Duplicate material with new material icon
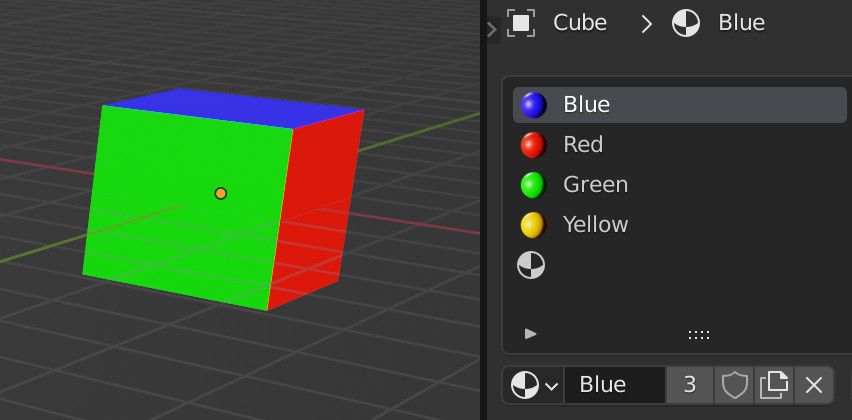This screenshot has height=420, width=852. pyautogui.click(x=774, y=385)
